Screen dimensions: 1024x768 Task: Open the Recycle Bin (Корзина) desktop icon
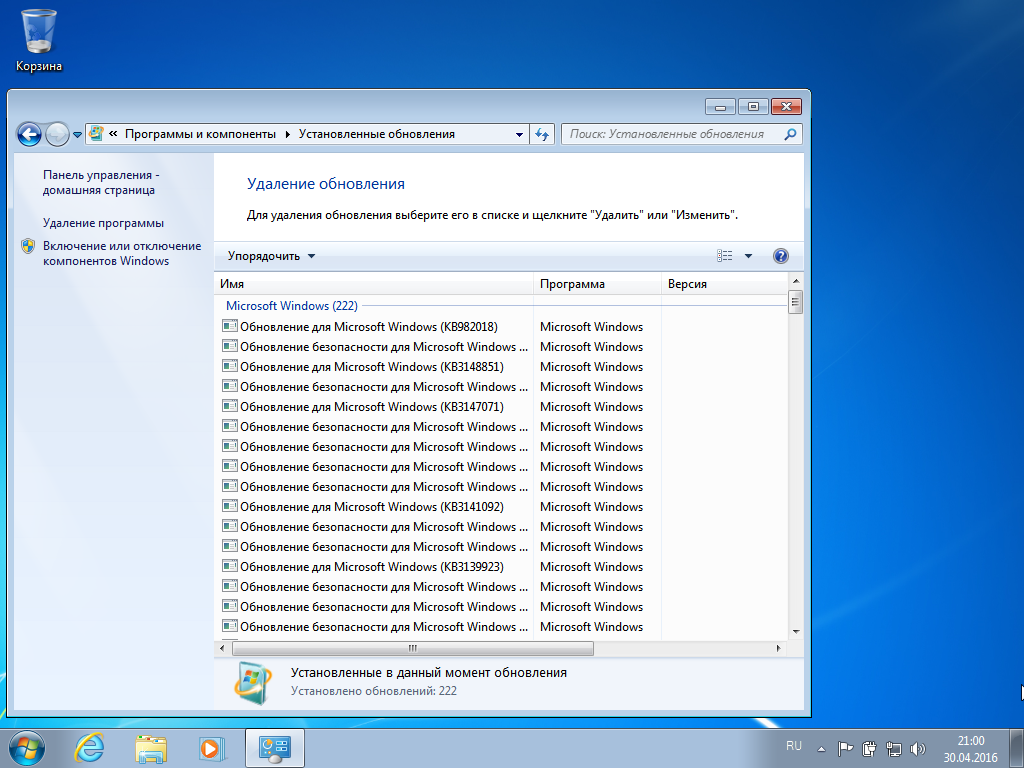(x=39, y=40)
